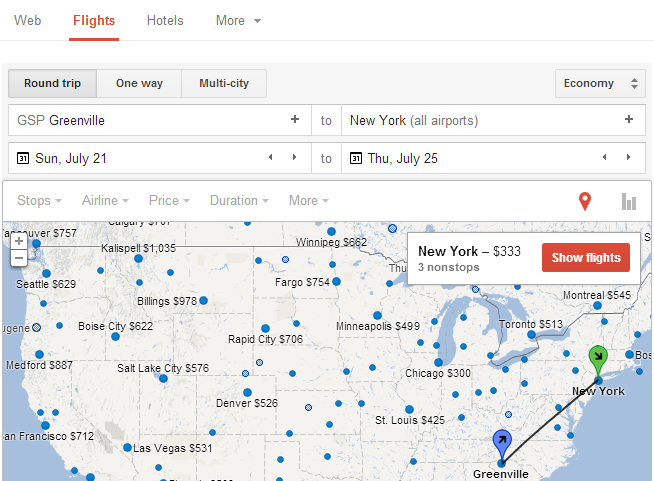Select the Round trip option

point(52,84)
